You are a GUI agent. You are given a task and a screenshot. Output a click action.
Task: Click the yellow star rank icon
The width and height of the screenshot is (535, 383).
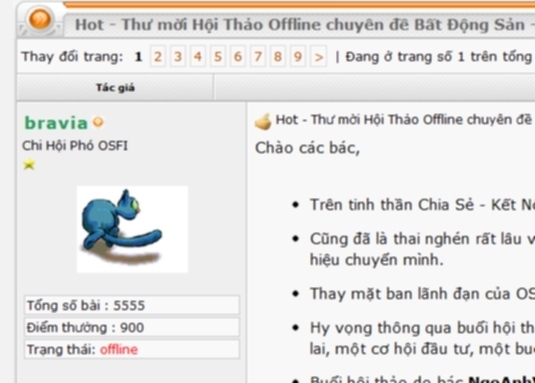[x=29, y=164]
